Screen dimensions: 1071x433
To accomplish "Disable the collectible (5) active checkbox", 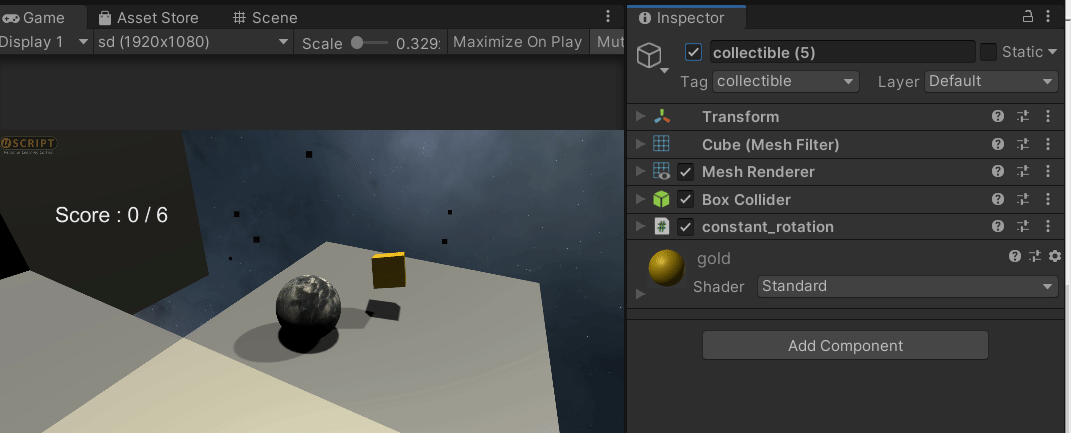I will (694, 52).
